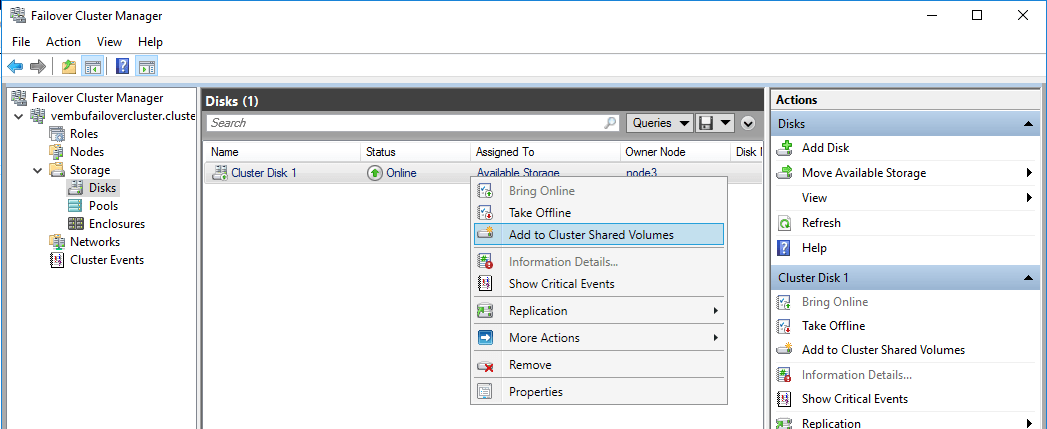Toggle the Show/Hide Console Tree toolbar icon

[x=91, y=66]
